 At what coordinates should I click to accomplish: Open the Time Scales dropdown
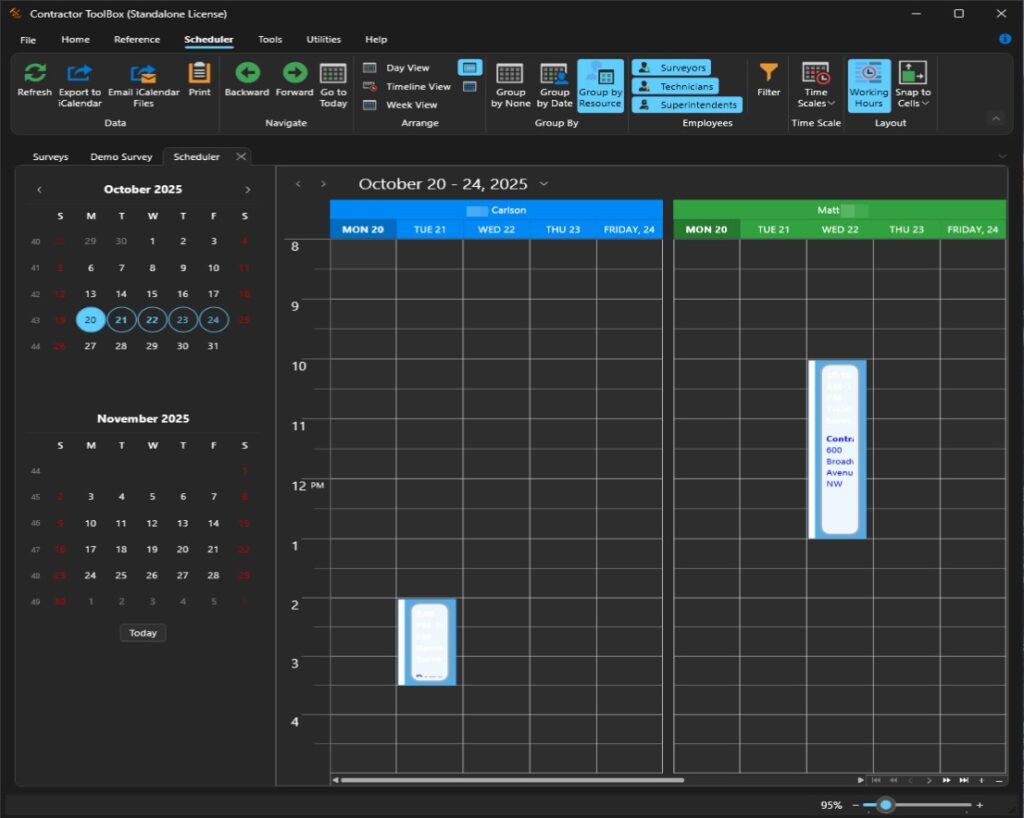(816, 85)
